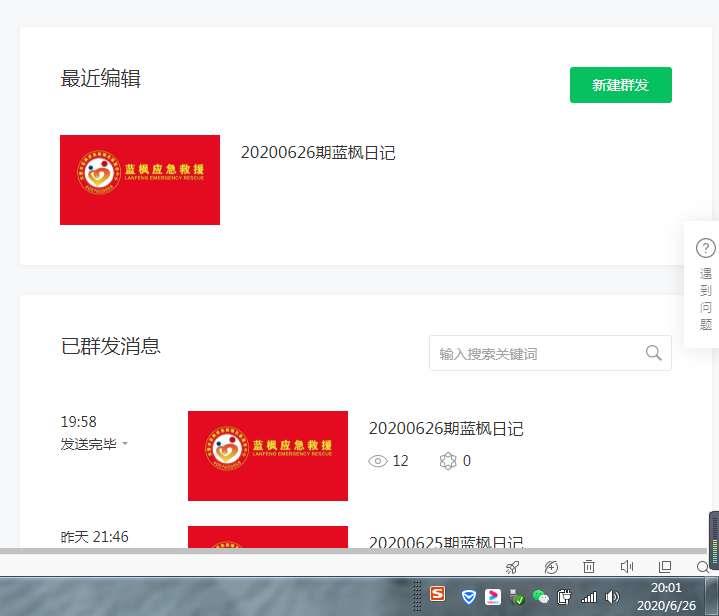Open the recently edited 20200626期蓝枫日记 title

coord(318,153)
